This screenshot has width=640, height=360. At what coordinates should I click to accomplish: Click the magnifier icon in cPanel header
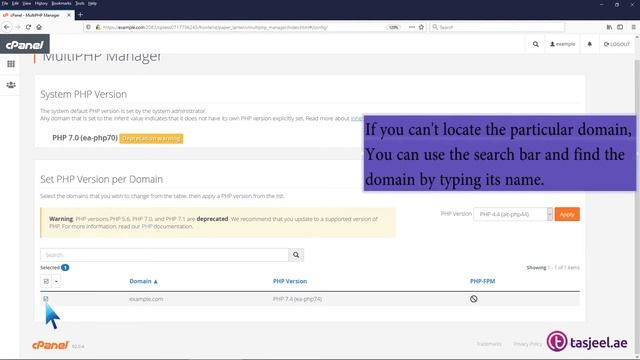coord(536,44)
